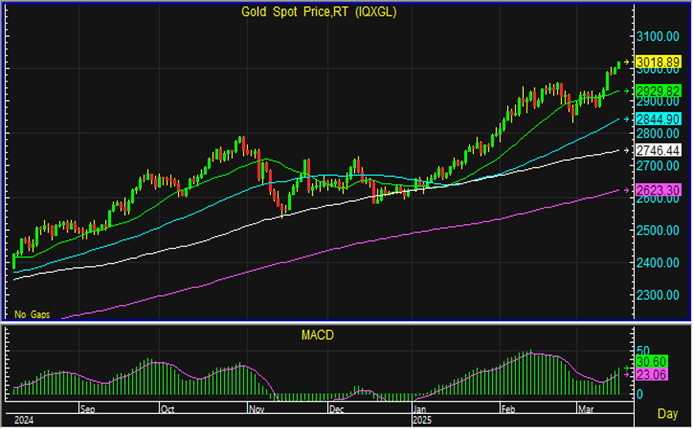Click the cyan arrow marker beside 2844.90
Screen dimensions: 693x429
[x=627, y=119]
